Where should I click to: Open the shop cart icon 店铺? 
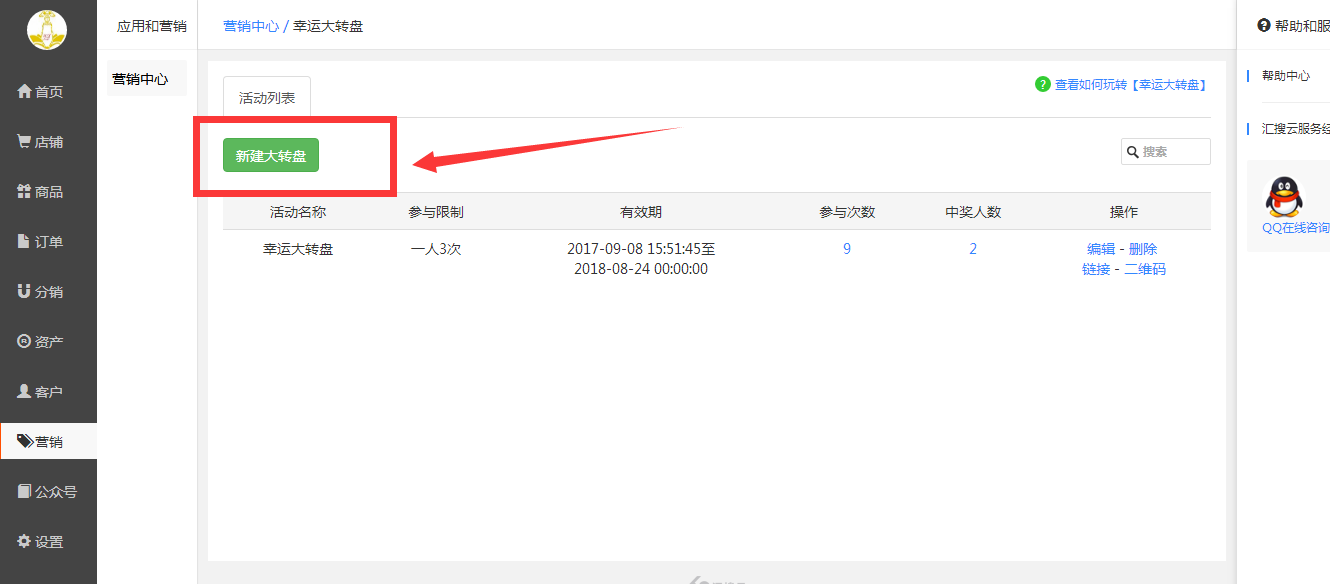click(x=25, y=142)
